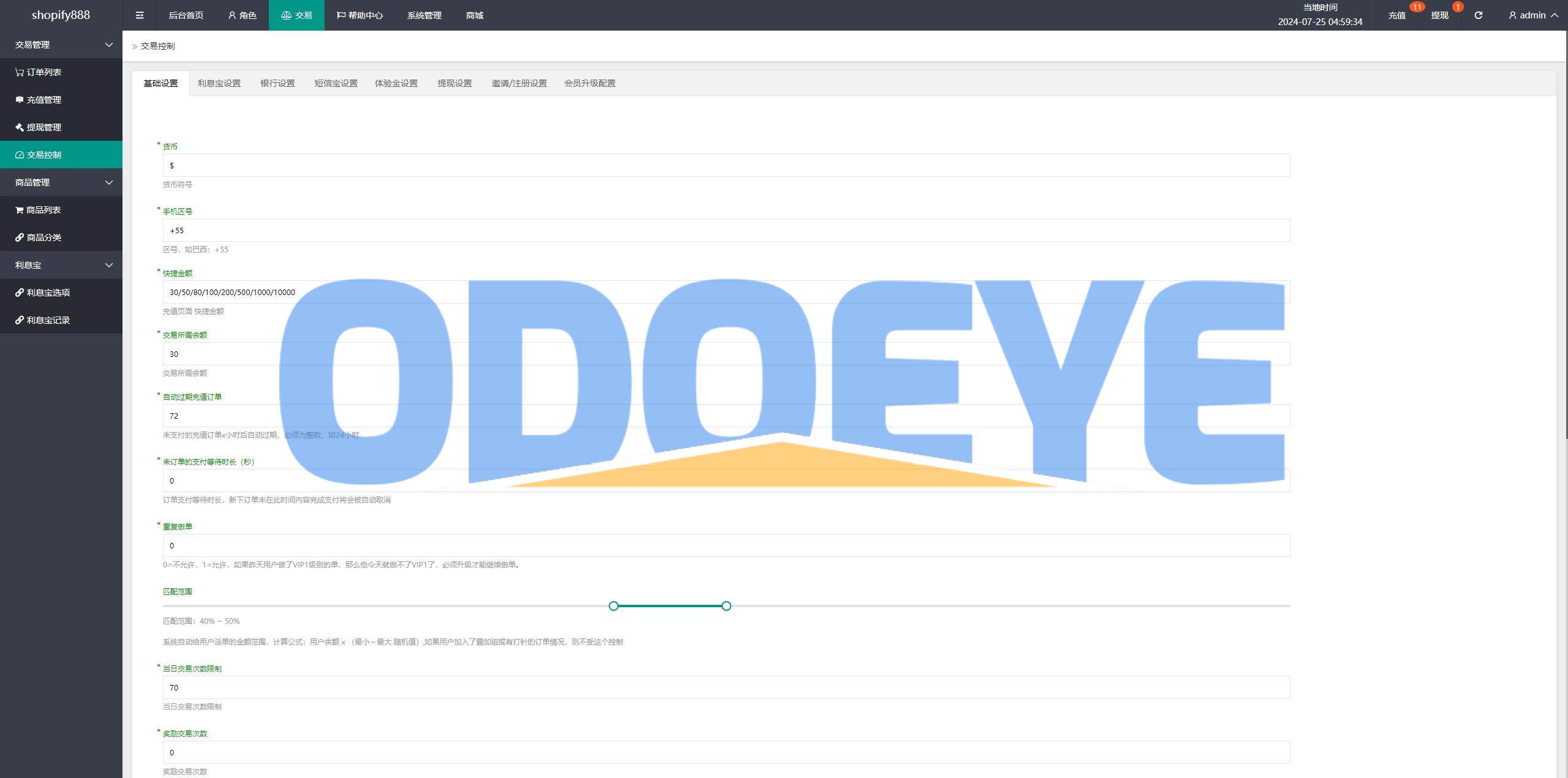Focus the 当日交易次数限制 input field
This screenshot has height=778, width=1568.
(726, 687)
